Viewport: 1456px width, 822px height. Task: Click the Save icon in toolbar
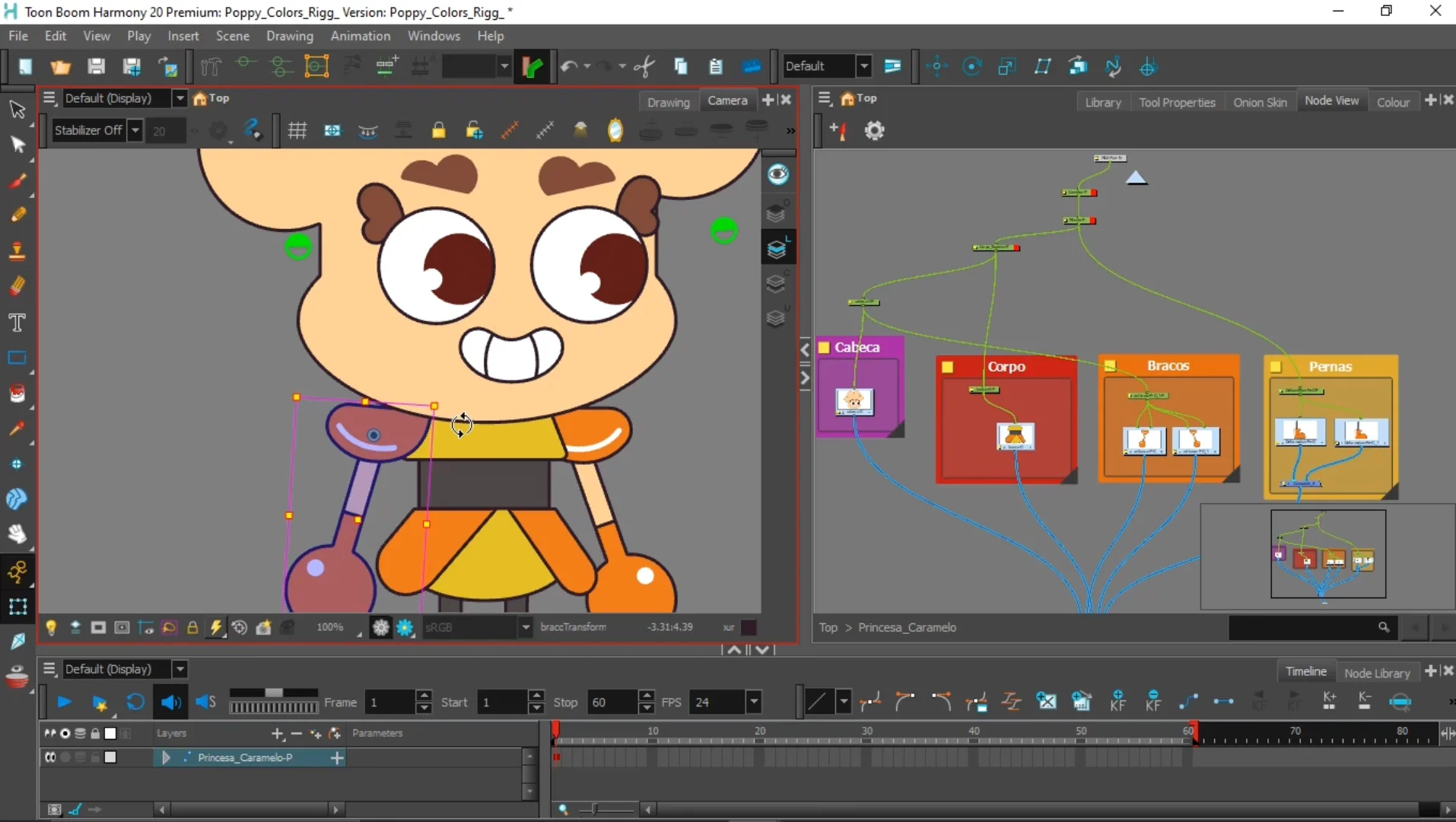tap(96, 67)
